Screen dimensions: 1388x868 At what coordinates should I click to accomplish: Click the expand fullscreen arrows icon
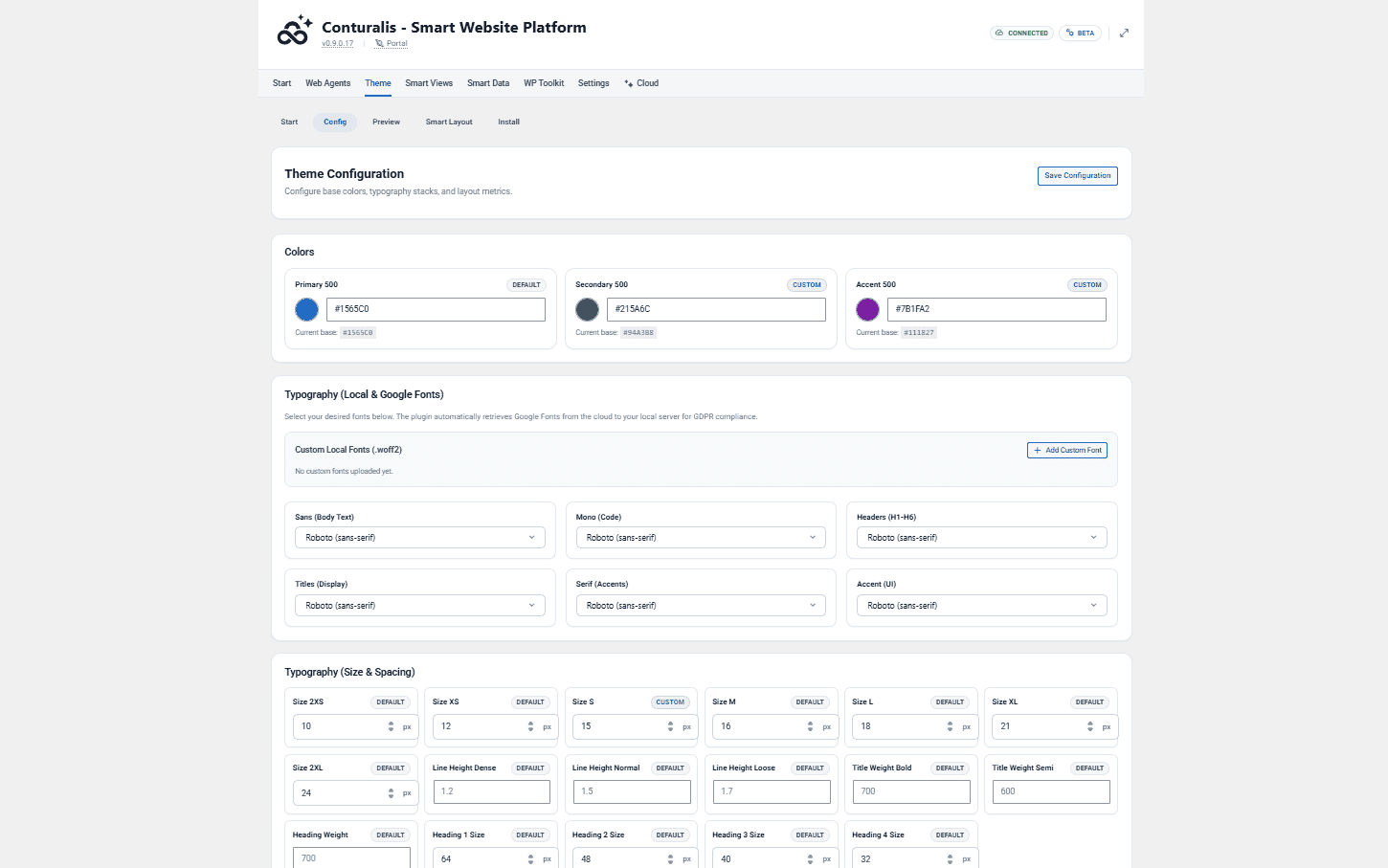[x=1124, y=33]
